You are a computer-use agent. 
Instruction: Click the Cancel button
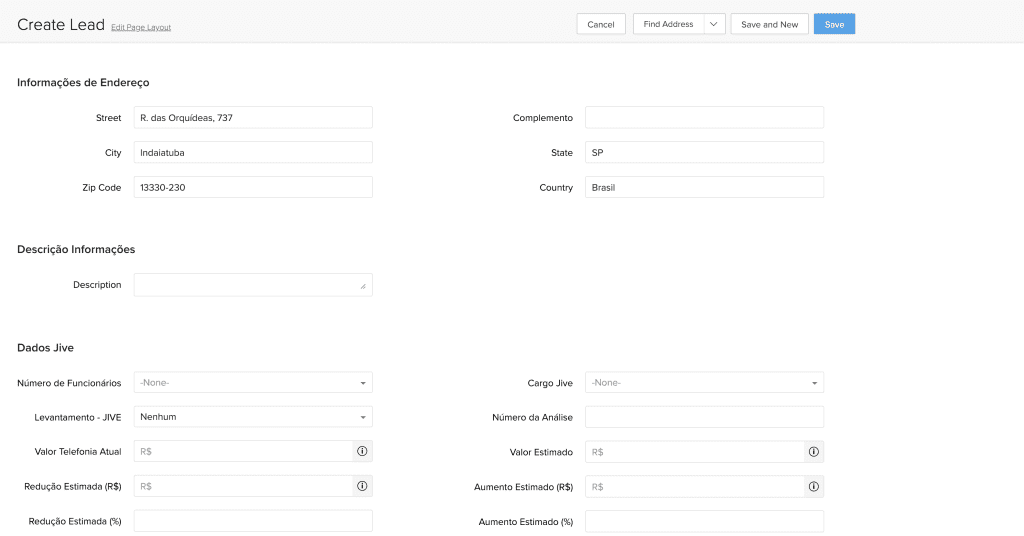pos(601,24)
